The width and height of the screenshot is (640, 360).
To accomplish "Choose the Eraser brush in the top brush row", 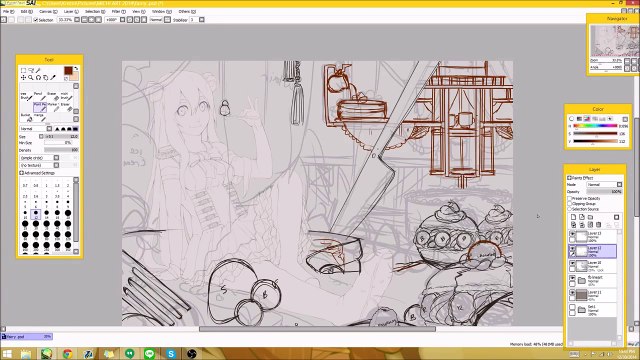I will coord(53,96).
